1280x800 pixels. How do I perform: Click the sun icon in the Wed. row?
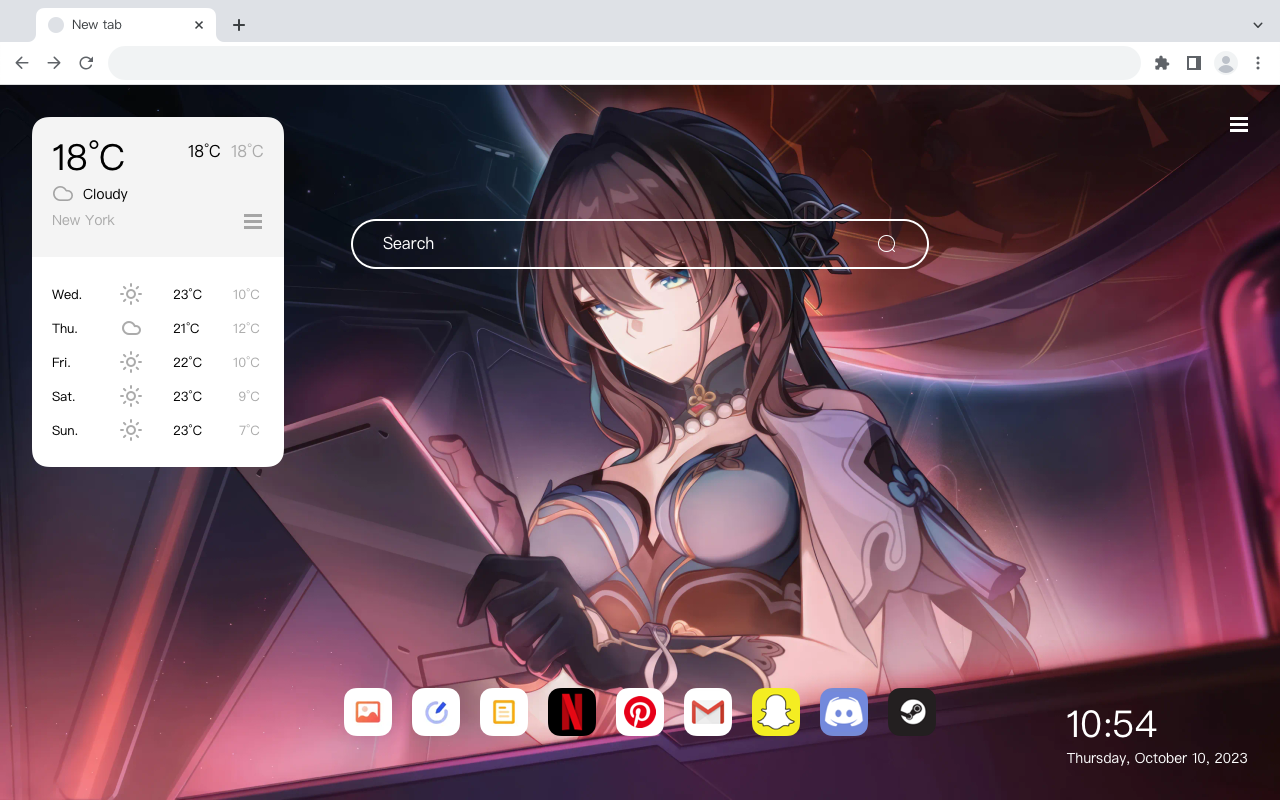pos(131,294)
